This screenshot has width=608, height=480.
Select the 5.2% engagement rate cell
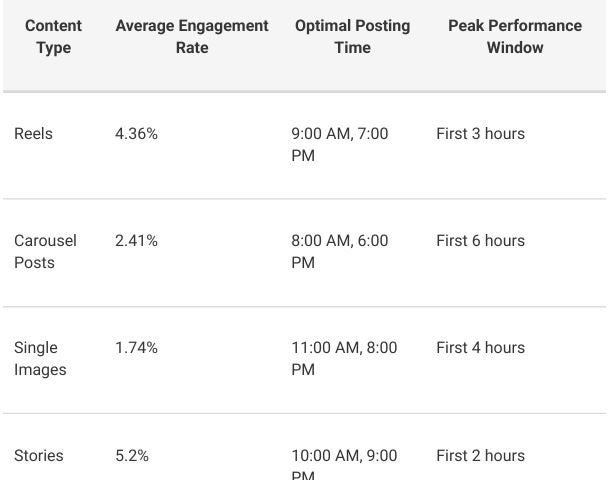click(x=132, y=456)
